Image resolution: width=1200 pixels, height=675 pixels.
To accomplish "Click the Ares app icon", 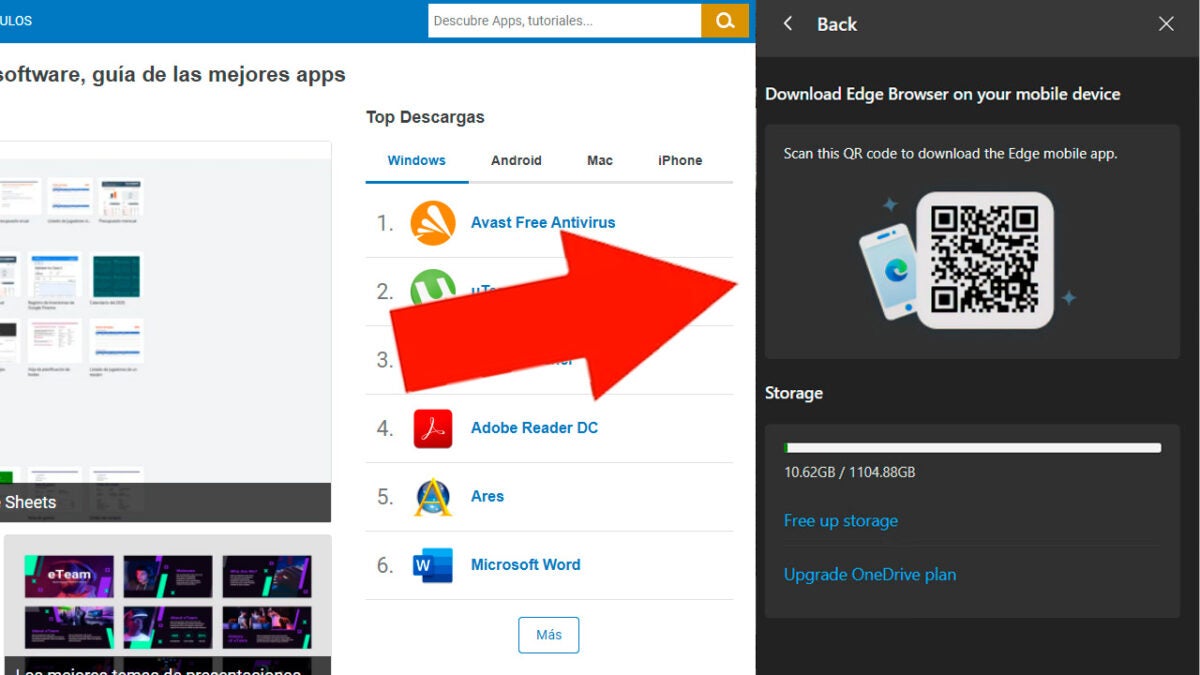I will (433, 496).
